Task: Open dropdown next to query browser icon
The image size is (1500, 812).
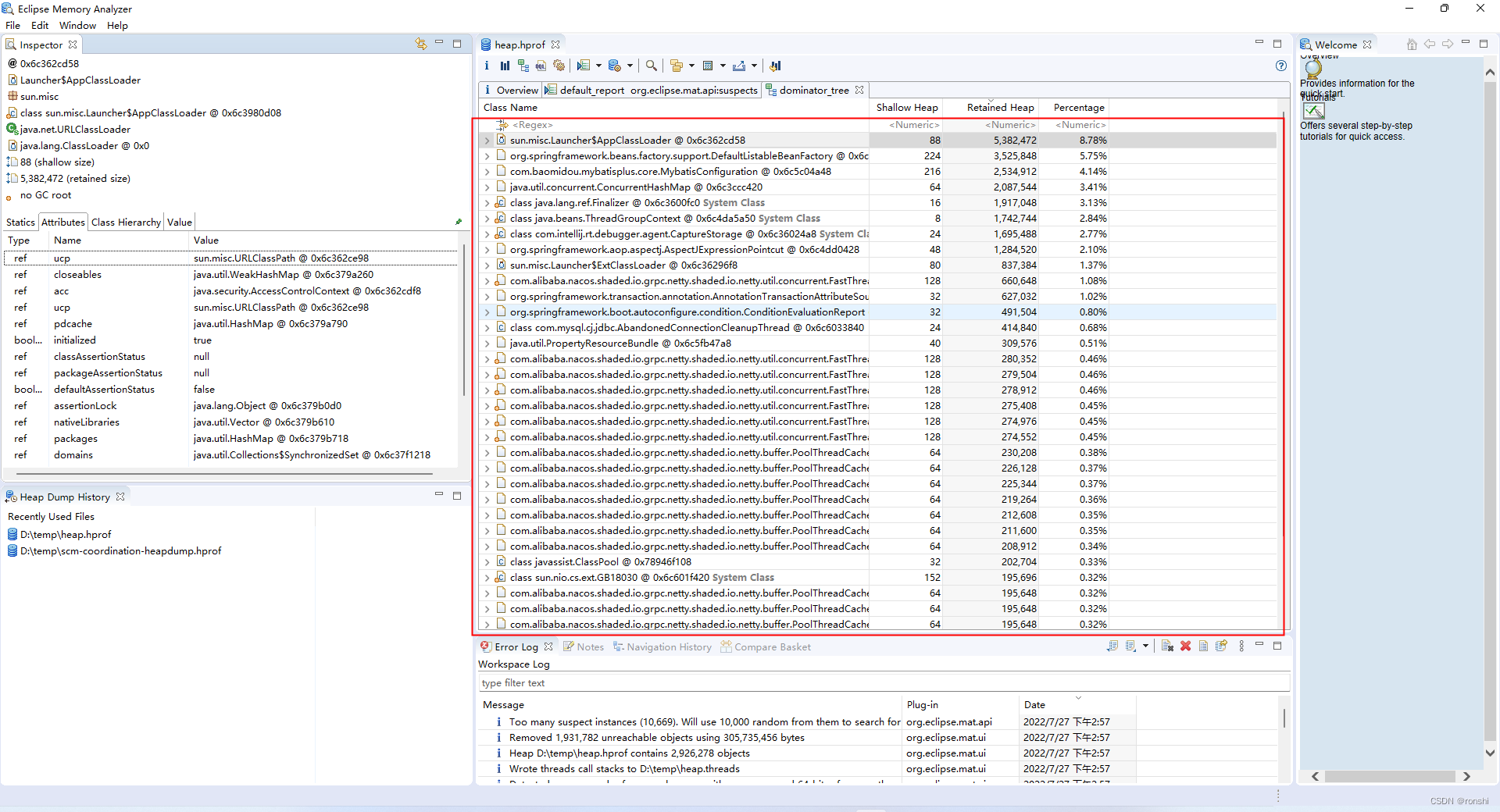Action: [630, 66]
